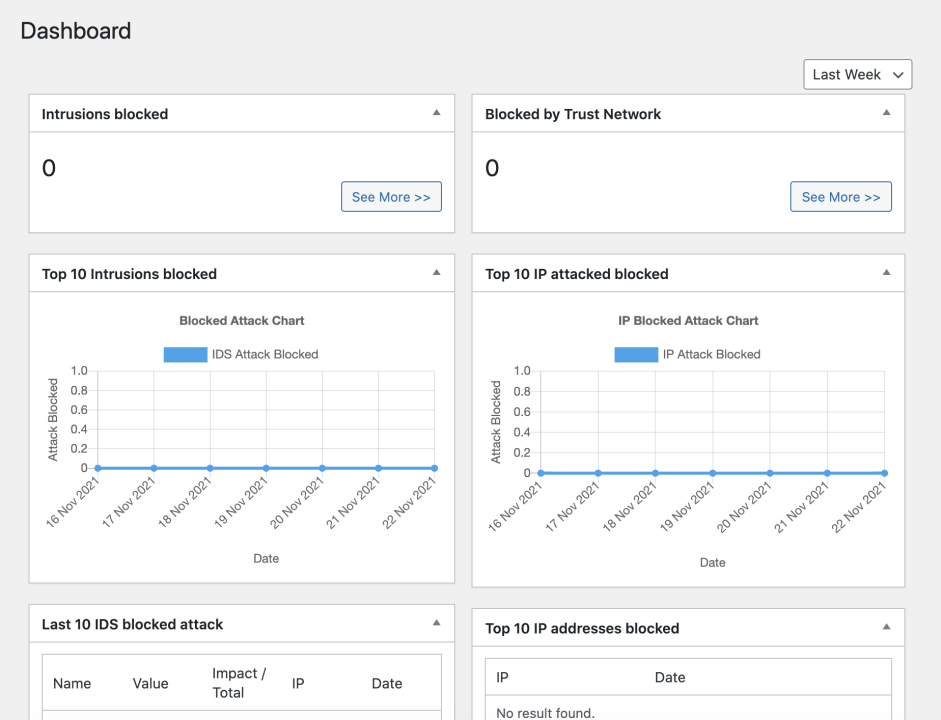Click Date column header in IDS attack table
941x720 pixels.
pyautogui.click(x=387, y=683)
